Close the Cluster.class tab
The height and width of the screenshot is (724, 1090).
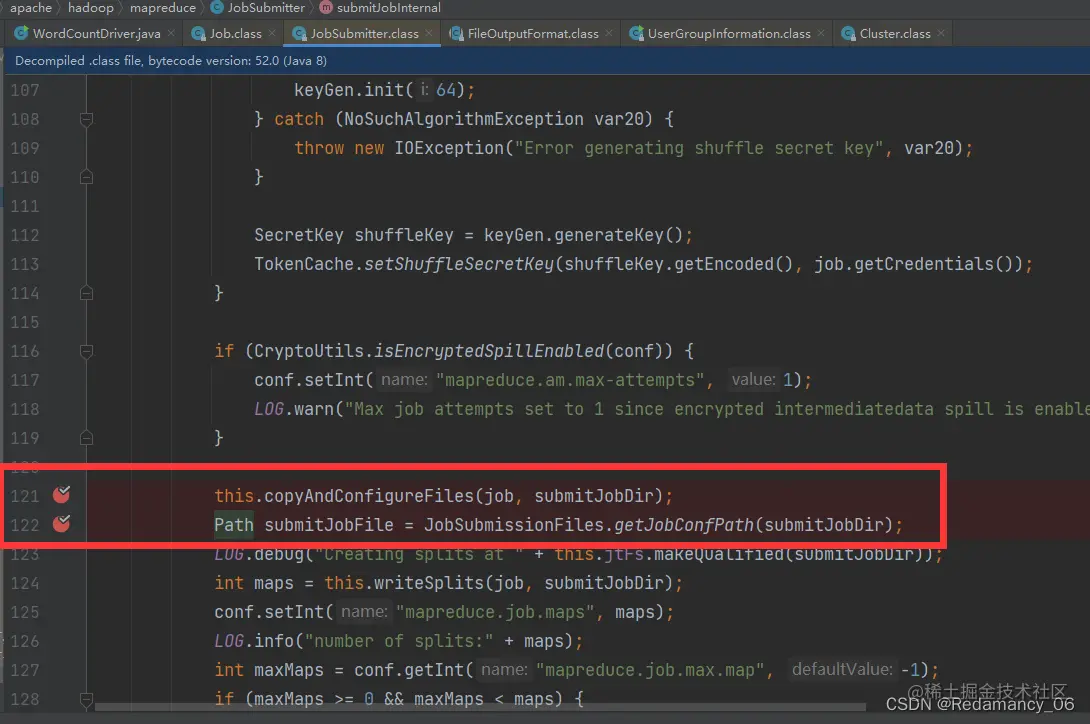tap(941, 33)
